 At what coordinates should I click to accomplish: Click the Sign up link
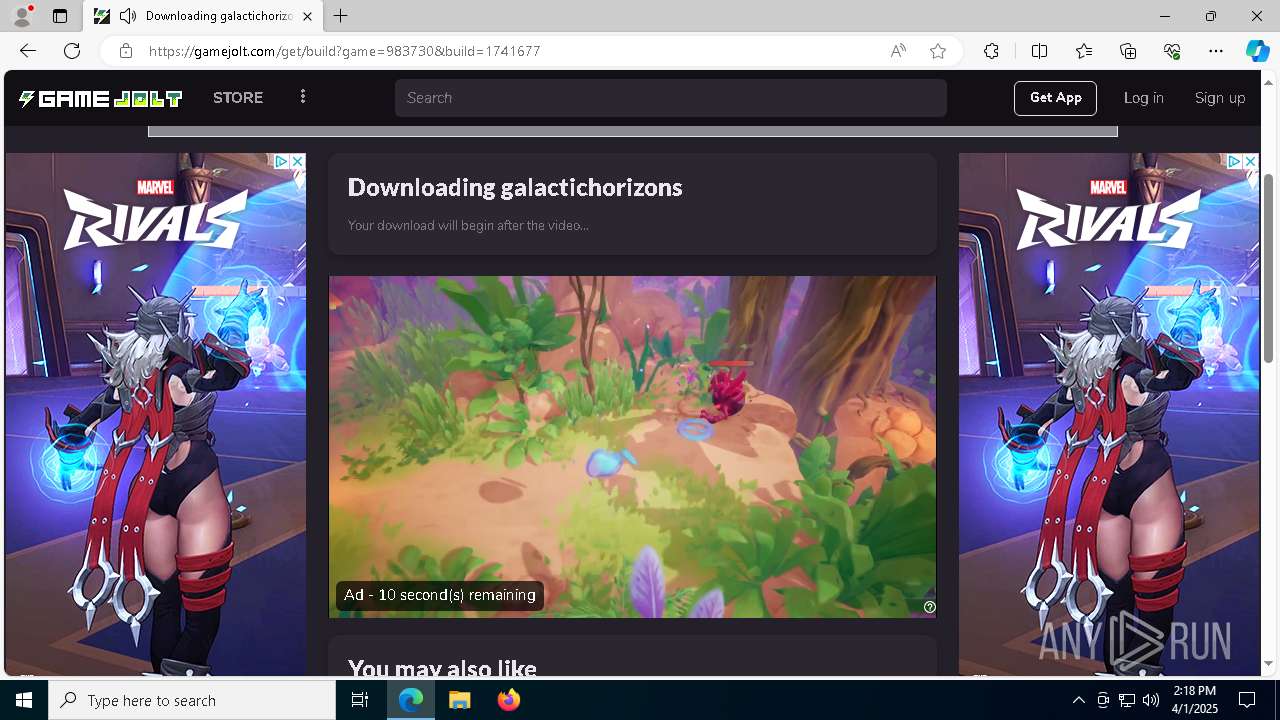(x=1220, y=98)
